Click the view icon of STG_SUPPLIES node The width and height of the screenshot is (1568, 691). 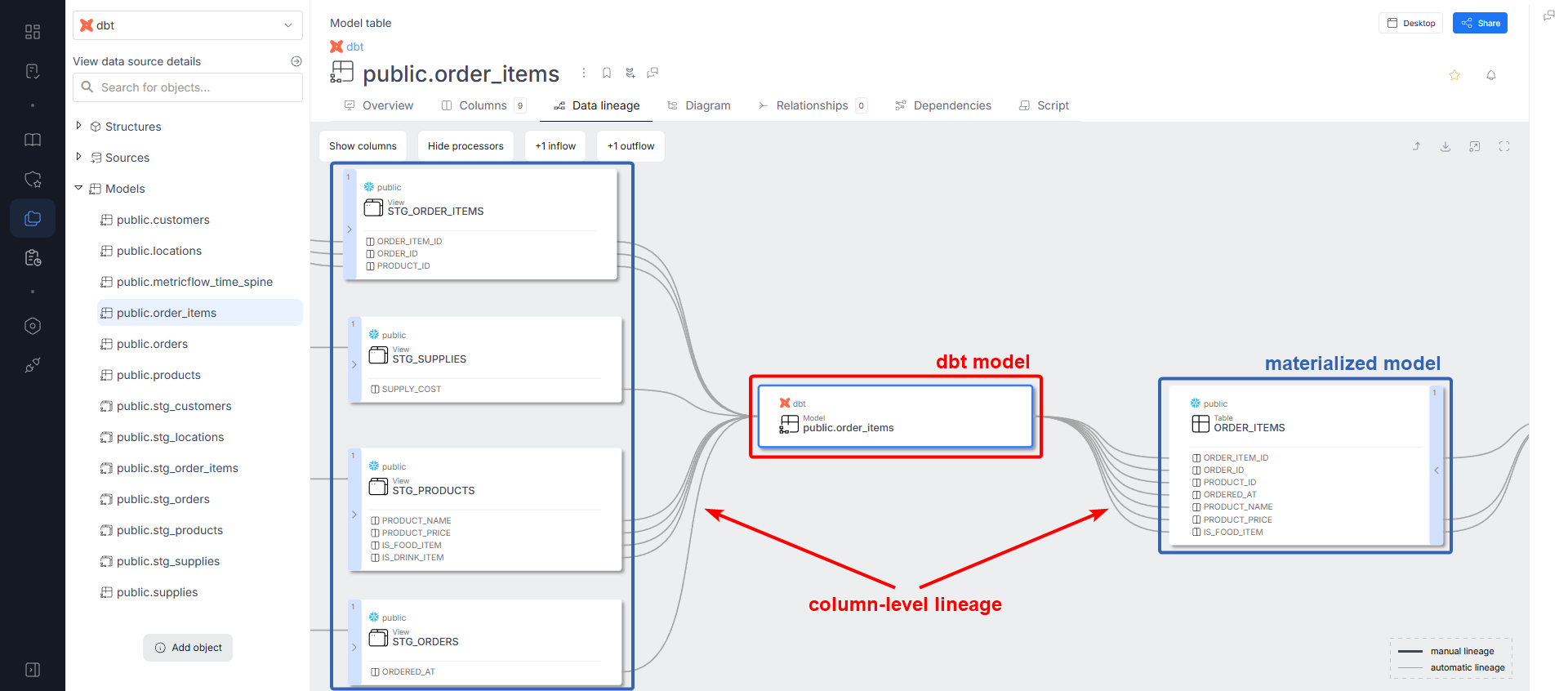pyautogui.click(x=378, y=355)
